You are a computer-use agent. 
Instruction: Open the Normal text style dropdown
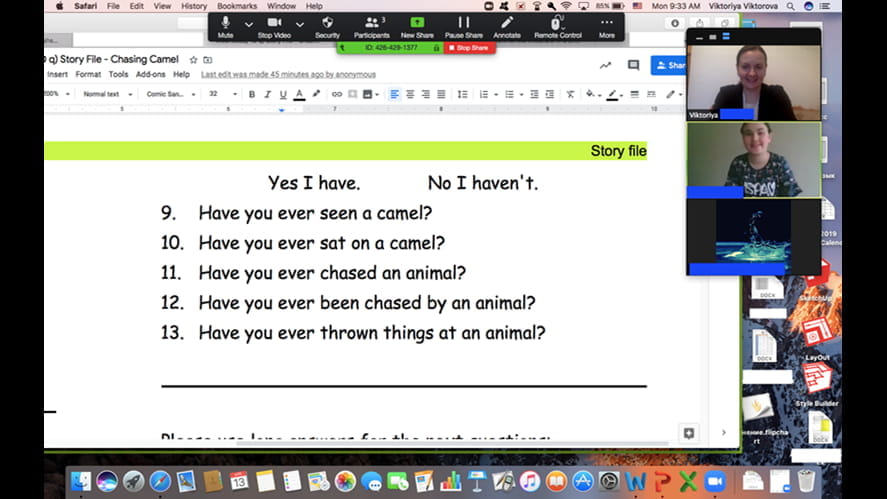(106, 94)
